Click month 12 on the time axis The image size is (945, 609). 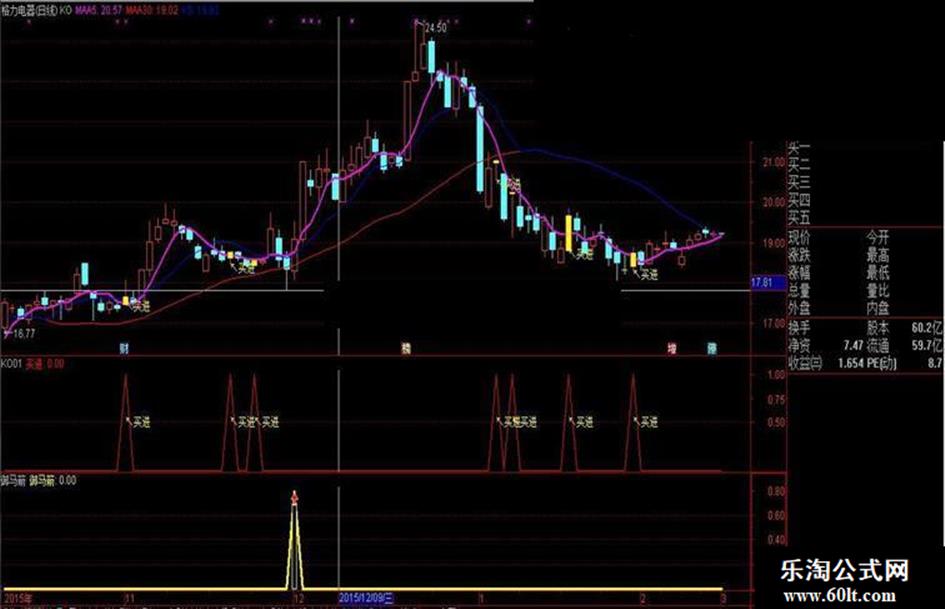(298, 599)
